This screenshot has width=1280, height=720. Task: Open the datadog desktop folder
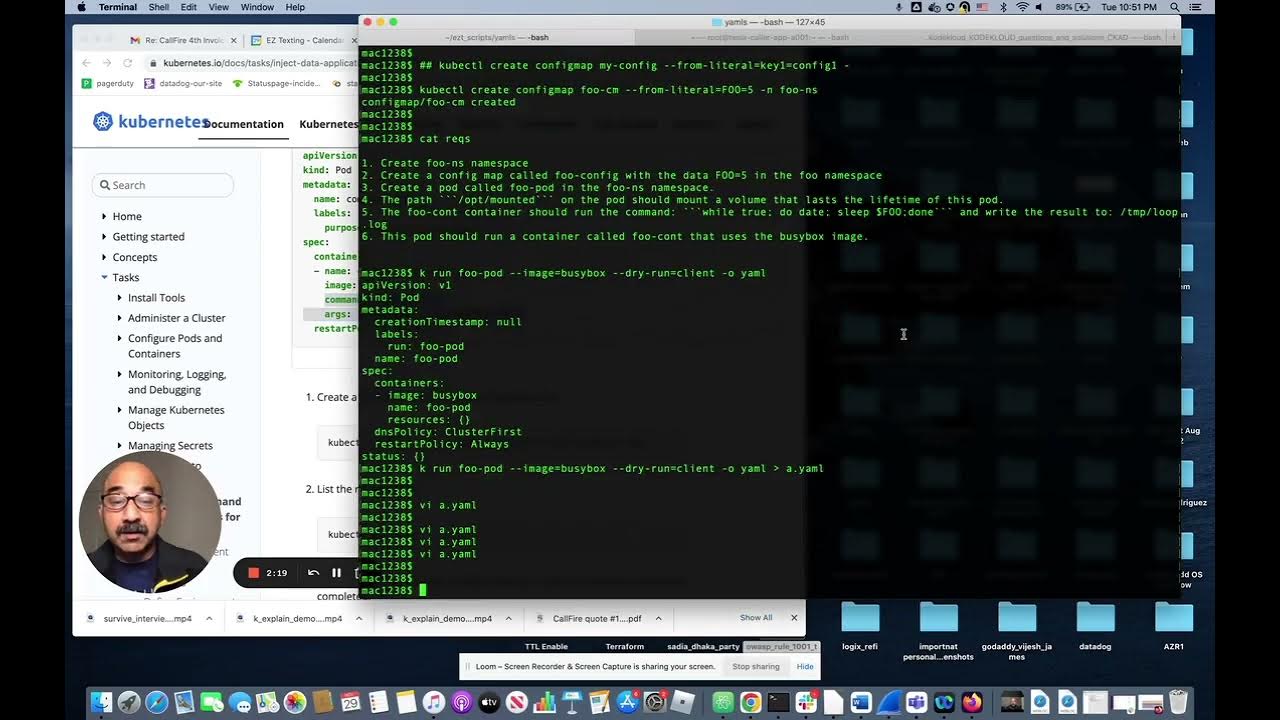tap(1095, 625)
